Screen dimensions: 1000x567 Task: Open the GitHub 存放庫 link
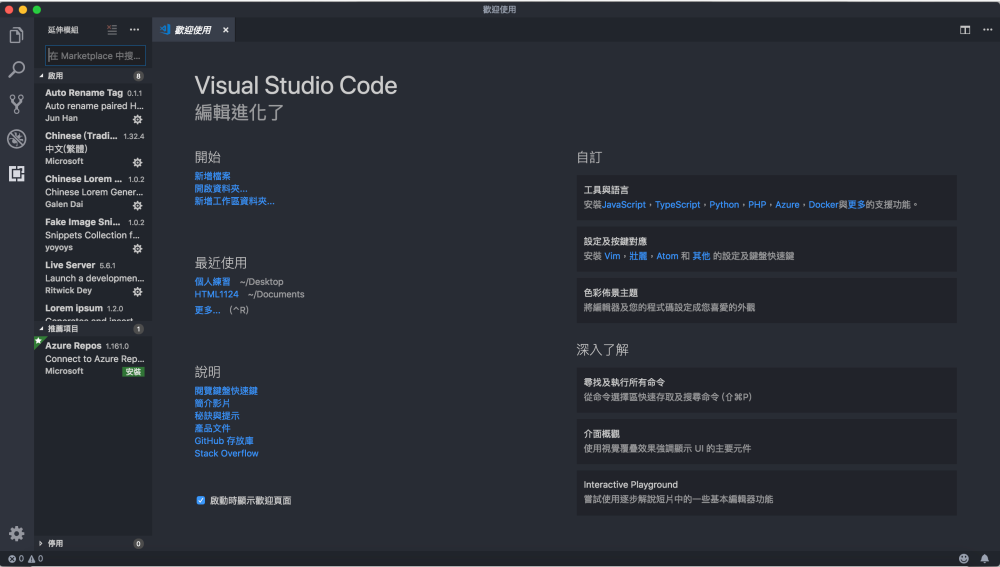pyautogui.click(x=224, y=441)
